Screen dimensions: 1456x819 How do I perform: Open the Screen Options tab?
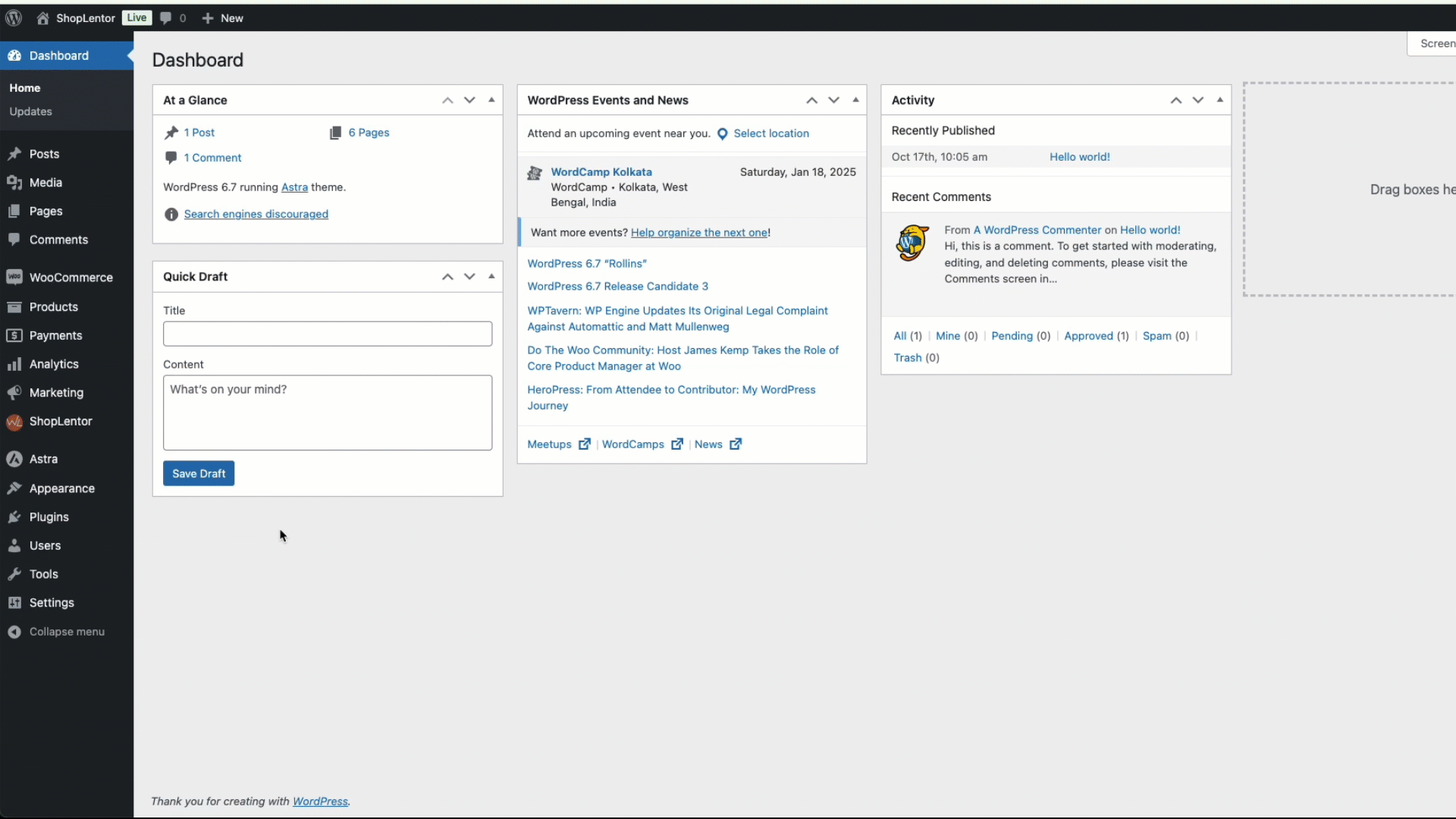tap(1432, 43)
